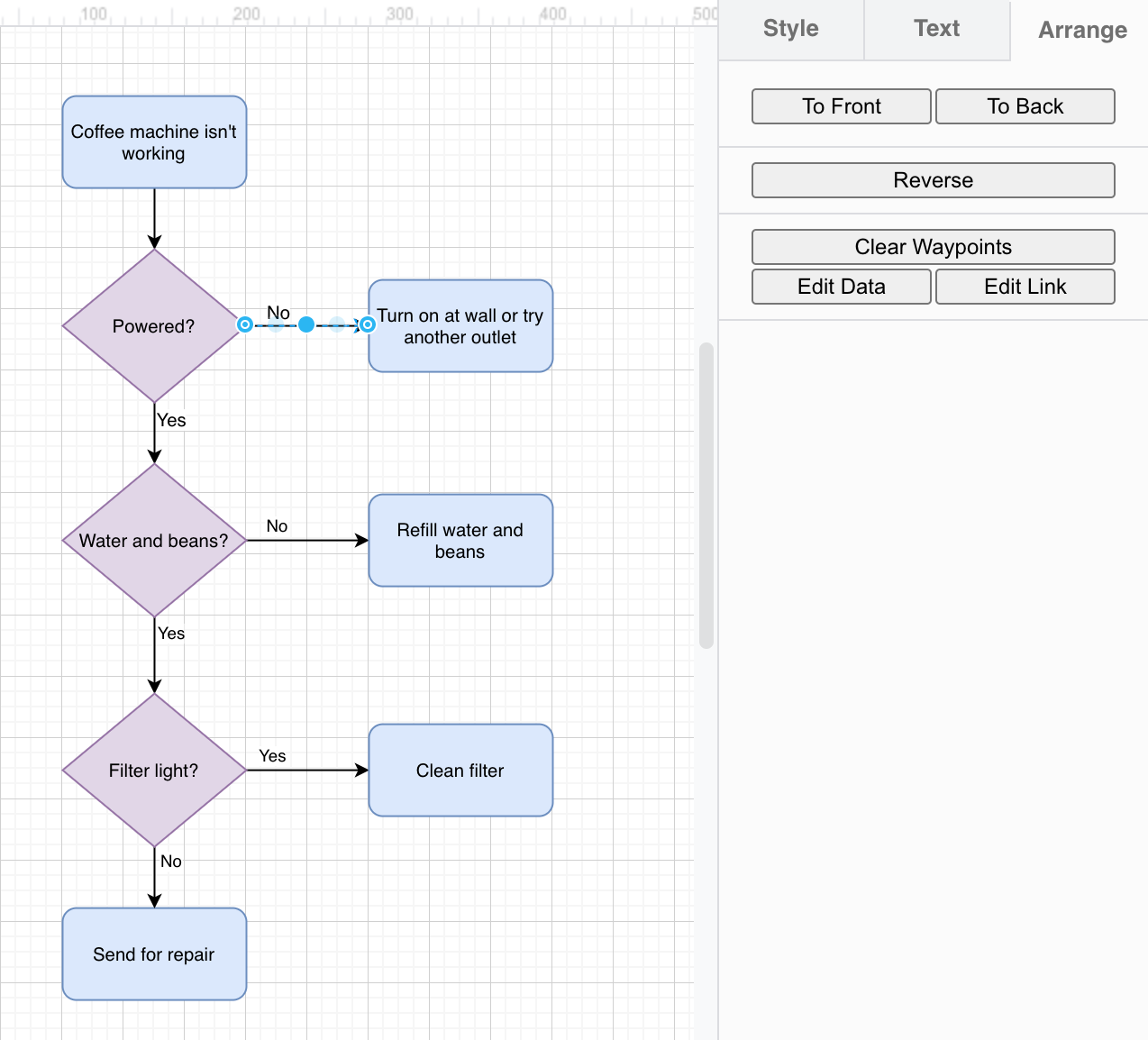Open the Edit Data dialog
This screenshot has height=1040, width=1148.
(x=841, y=286)
